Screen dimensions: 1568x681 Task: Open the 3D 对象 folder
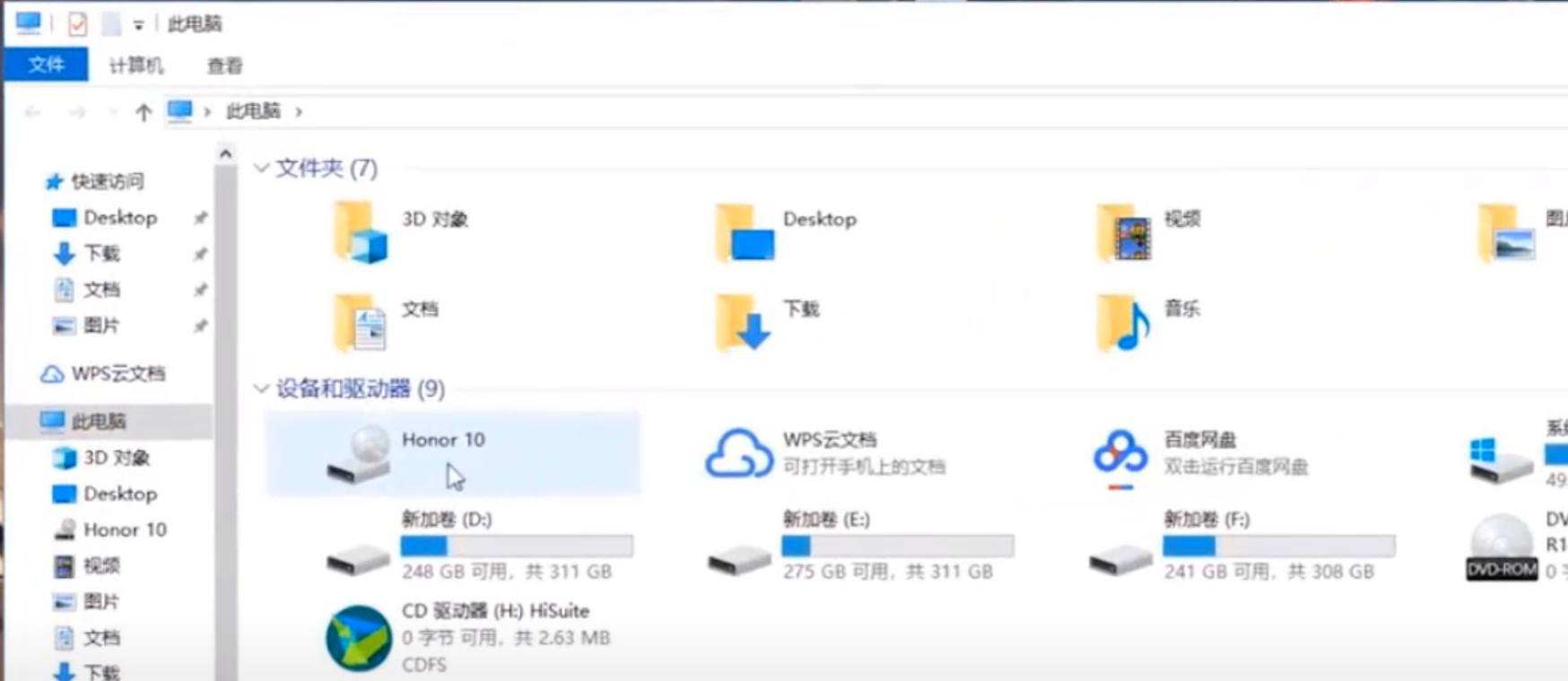click(361, 232)
